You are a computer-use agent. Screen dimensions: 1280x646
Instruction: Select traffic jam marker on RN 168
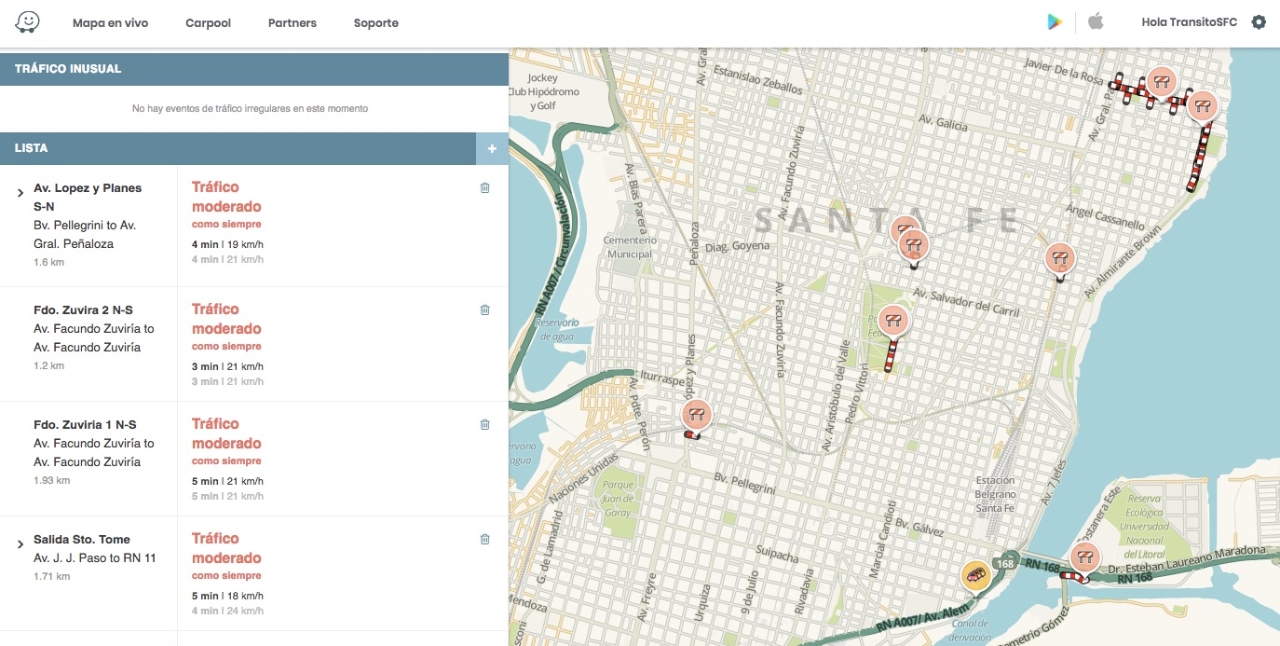(1084, 557)
